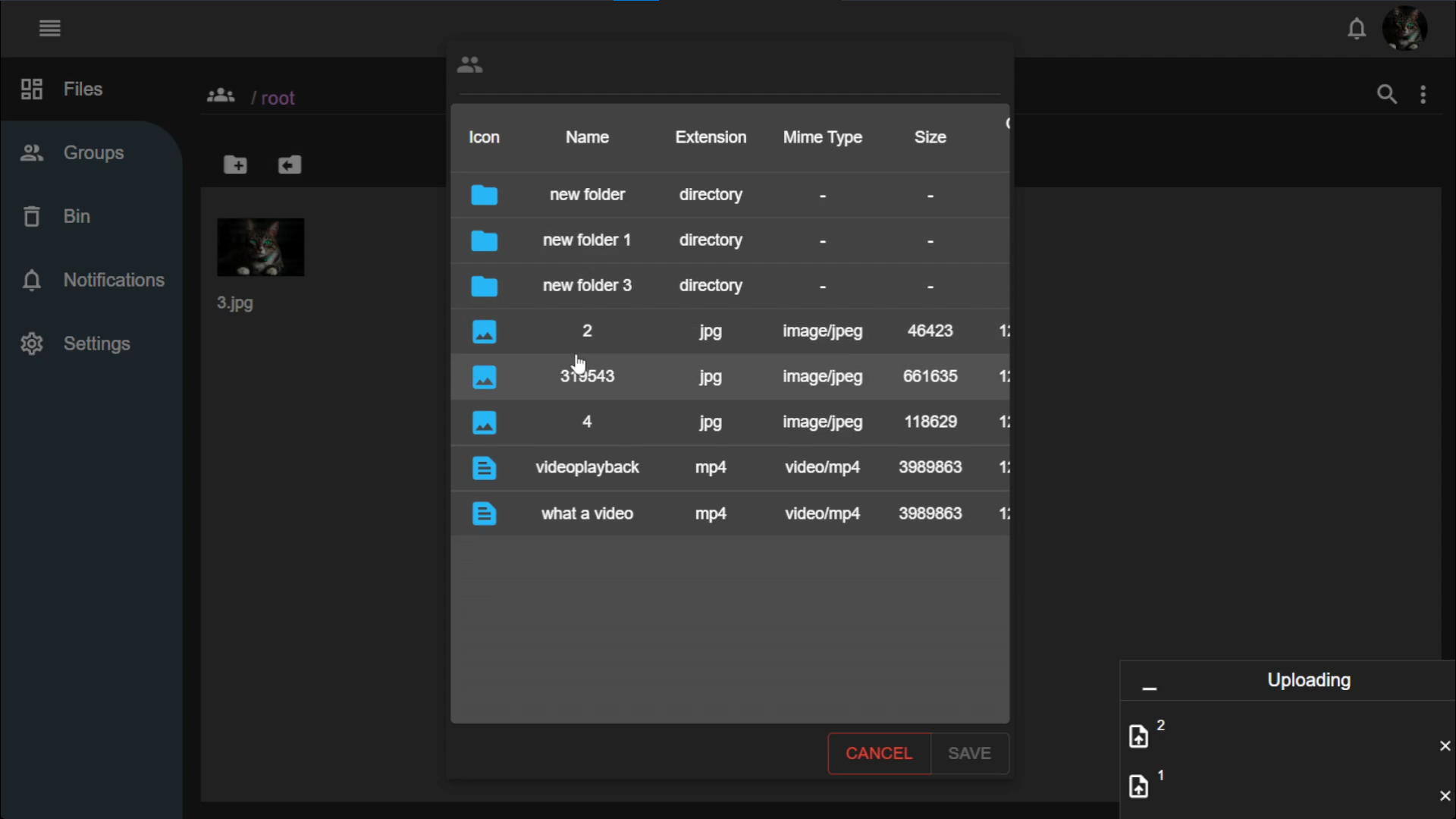The height and width of the screenshot is (819, 1456).
Task: Open the root breadcrumb link
Action: click(278, 97)
